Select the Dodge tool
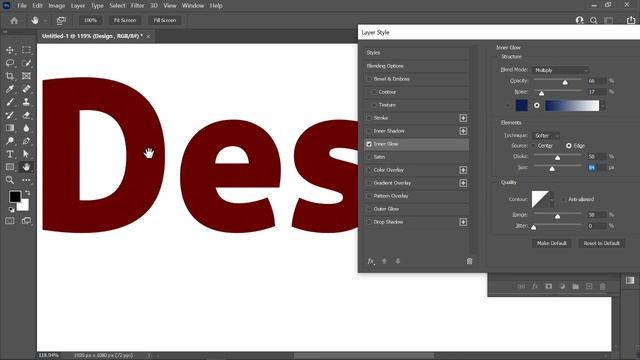The width and height of the screenshot is (640, 360). coord(10,141)
